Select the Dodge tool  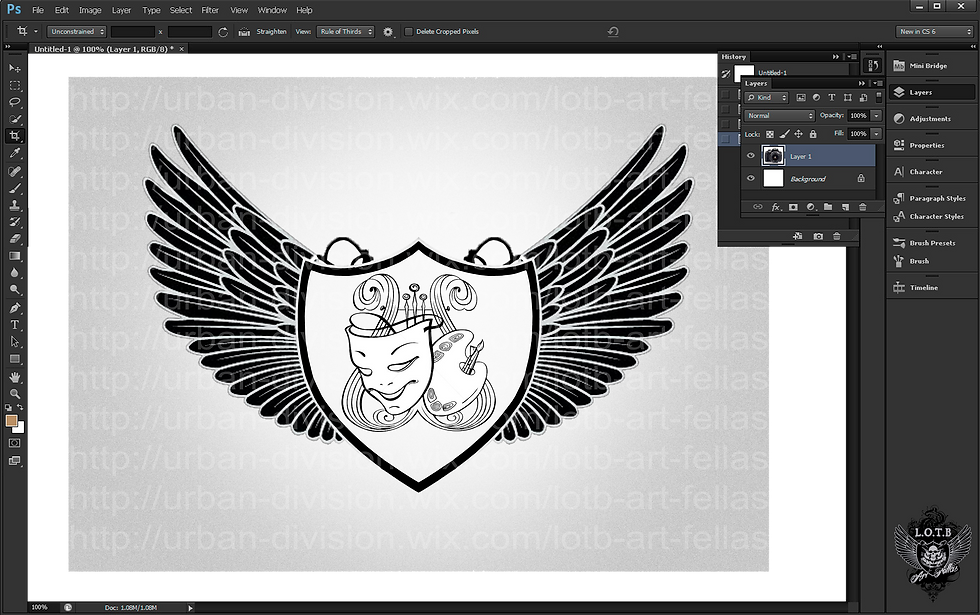(x=15, y=289)
